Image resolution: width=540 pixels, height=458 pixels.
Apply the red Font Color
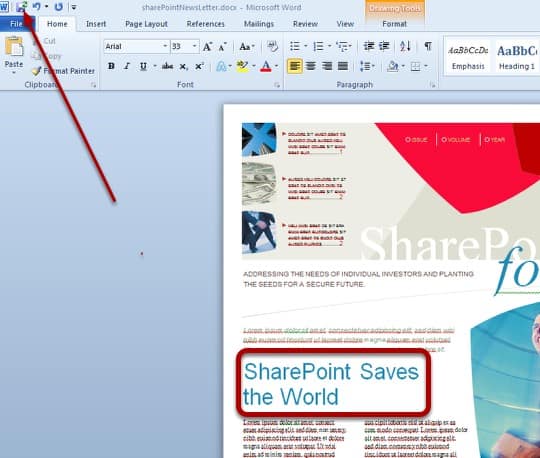tap(266, 66)
